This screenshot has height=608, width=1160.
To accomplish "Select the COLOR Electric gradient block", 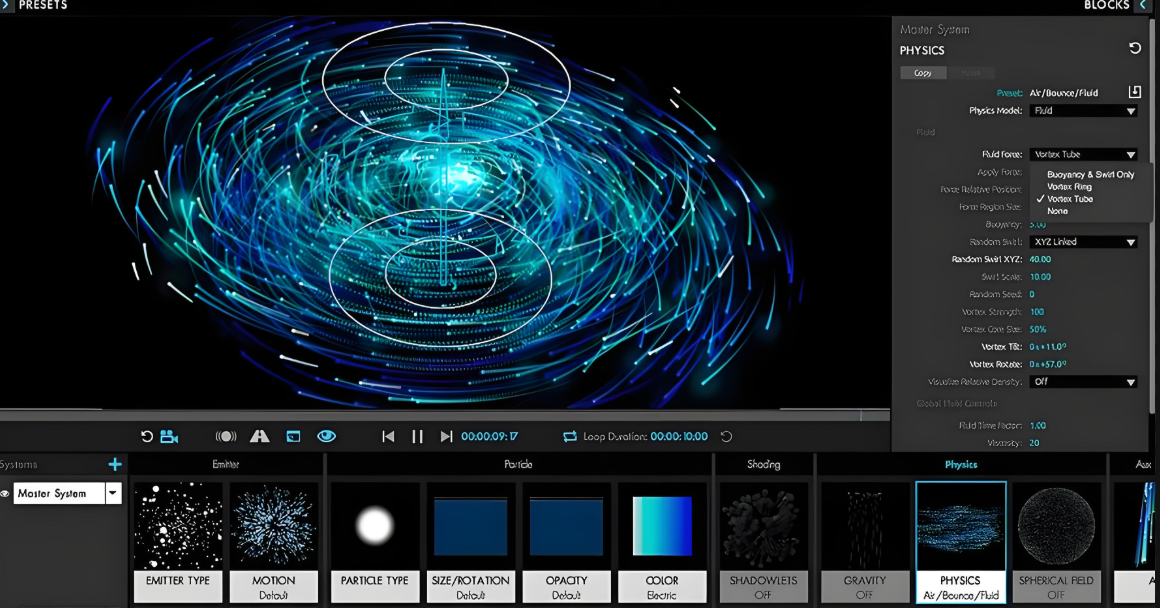I will [x=662, y=542].
